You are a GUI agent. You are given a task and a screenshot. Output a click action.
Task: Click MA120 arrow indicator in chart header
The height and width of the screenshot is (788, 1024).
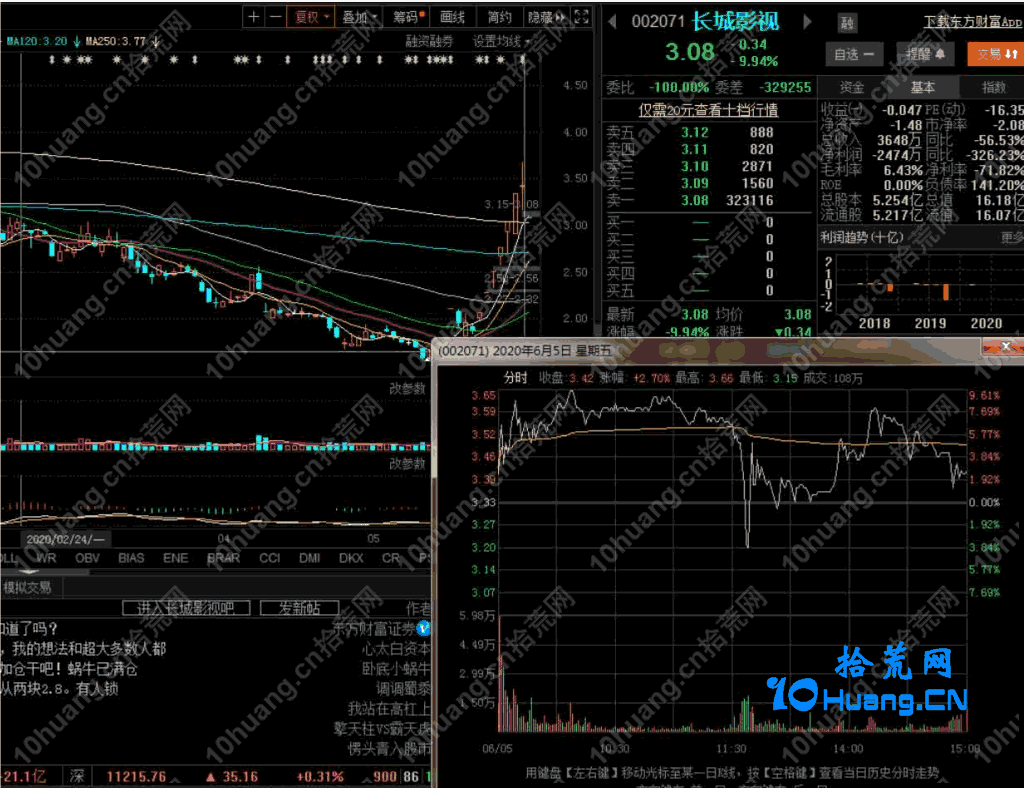point(76,42)
